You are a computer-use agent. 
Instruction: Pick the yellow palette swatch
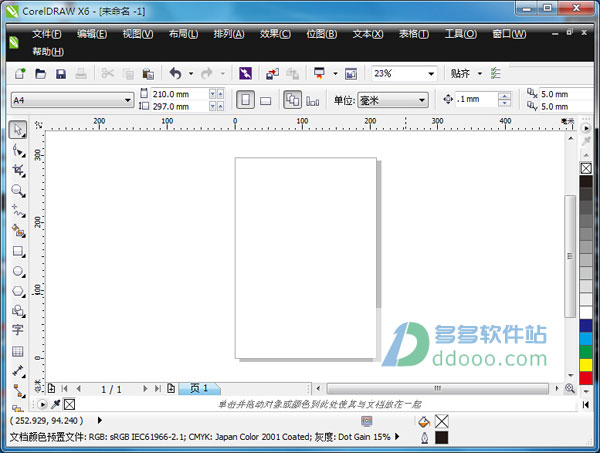586,365
